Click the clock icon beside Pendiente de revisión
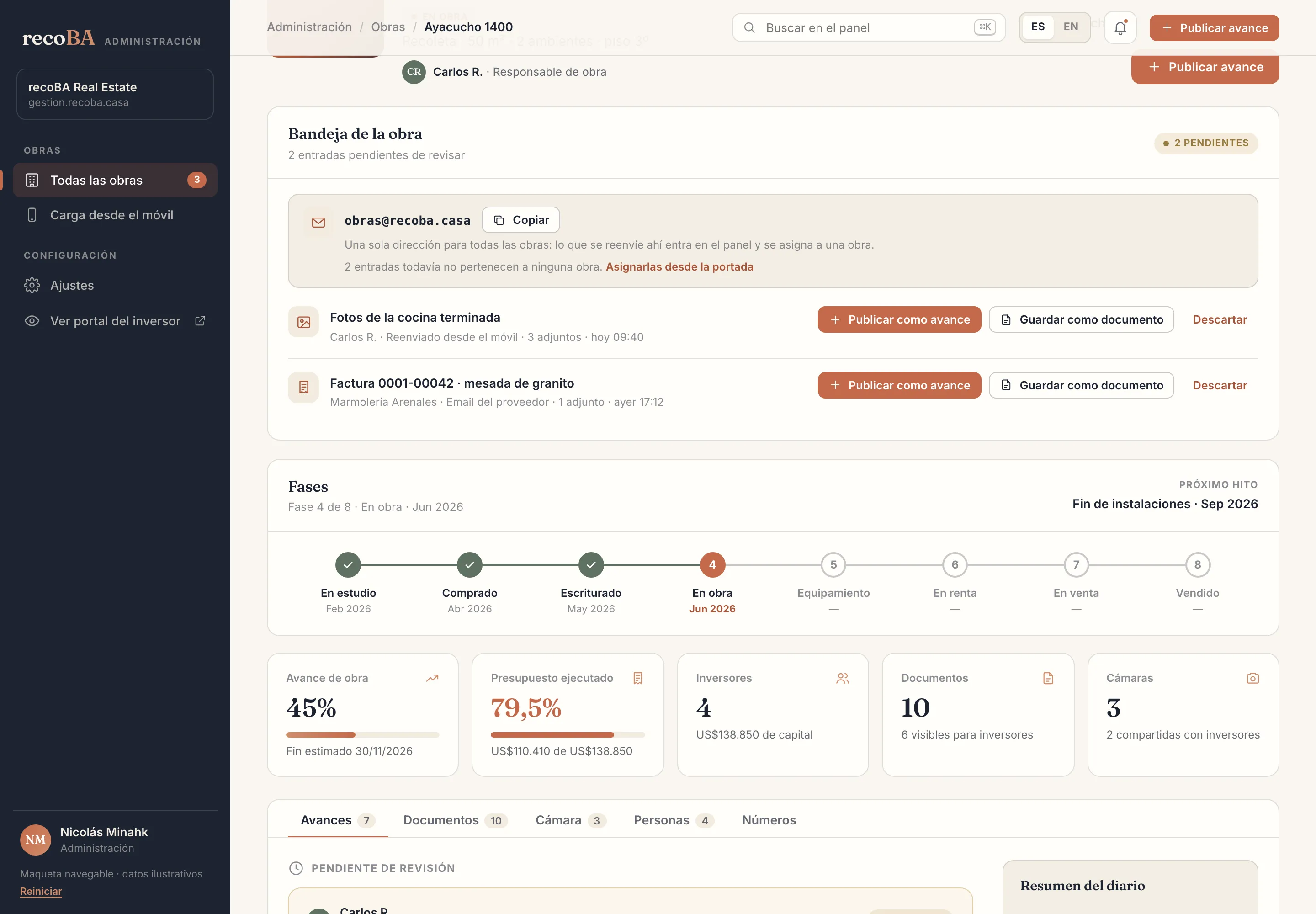Image resolution: width=1316 pixels, height=914 pixels. (x=296, y=868)
